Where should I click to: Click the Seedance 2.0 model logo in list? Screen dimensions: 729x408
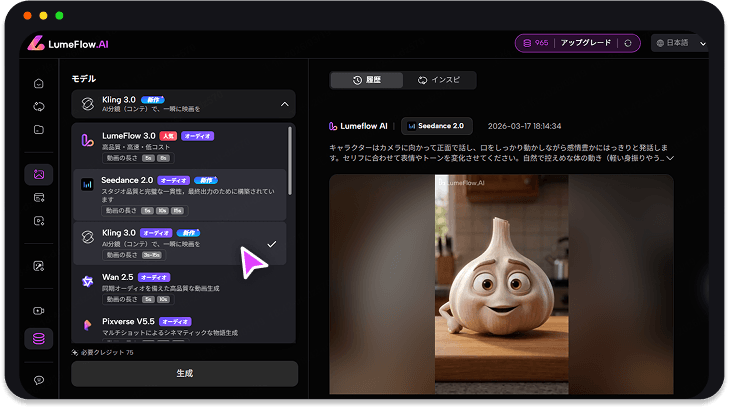[x=87, y=184]
